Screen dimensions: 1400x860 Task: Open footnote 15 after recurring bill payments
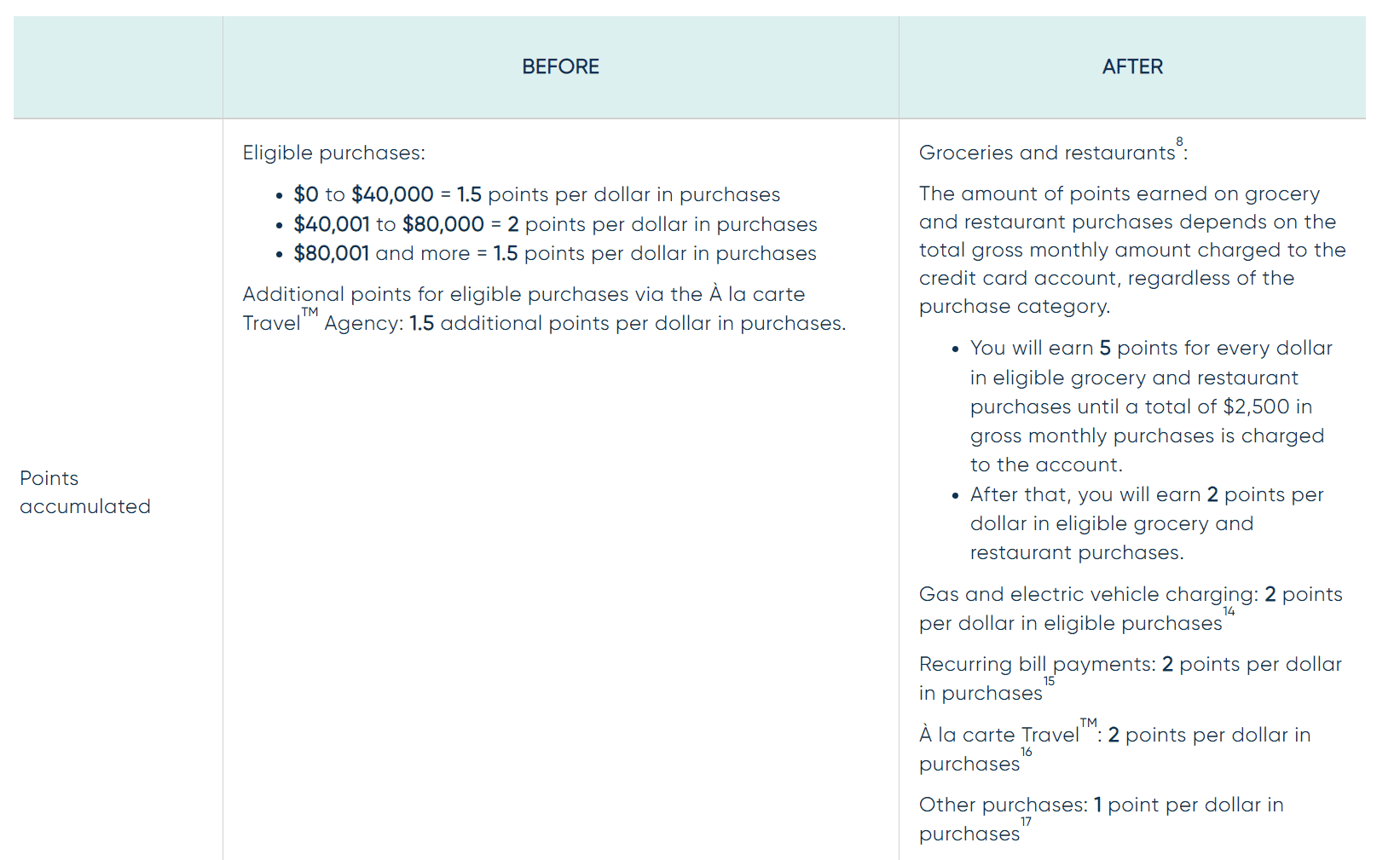point(1049,682)
